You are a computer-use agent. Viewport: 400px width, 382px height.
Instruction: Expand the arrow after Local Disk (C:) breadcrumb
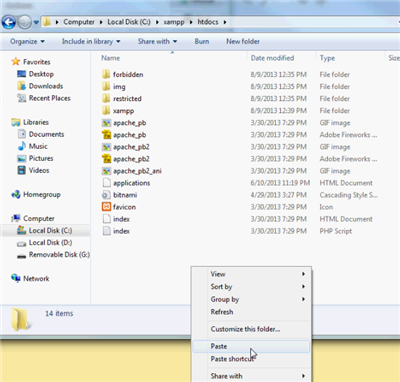(157, 22)
